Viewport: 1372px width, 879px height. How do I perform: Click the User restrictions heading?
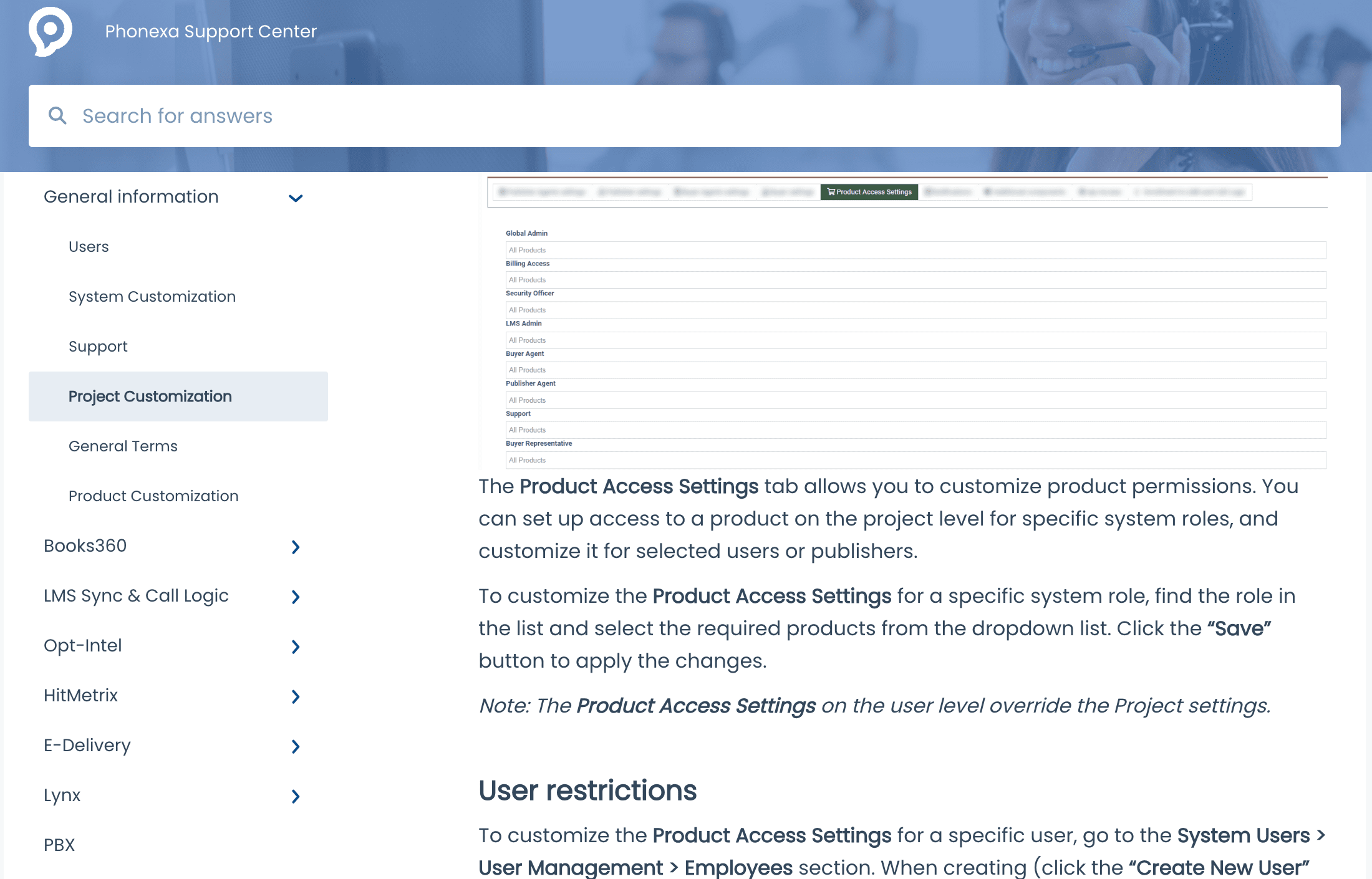587,790
